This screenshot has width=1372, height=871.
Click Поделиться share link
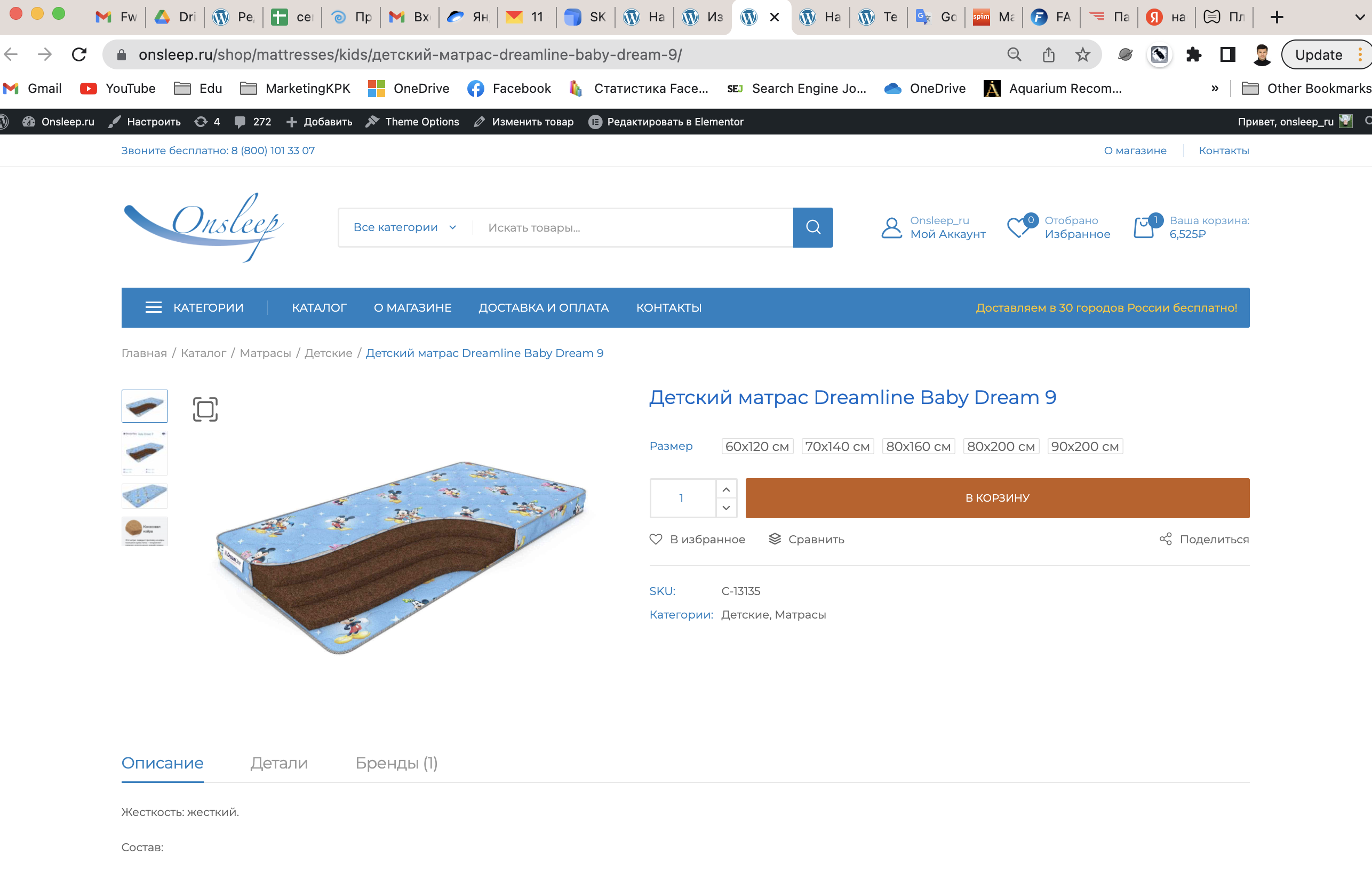click(x=1204, y=539)
